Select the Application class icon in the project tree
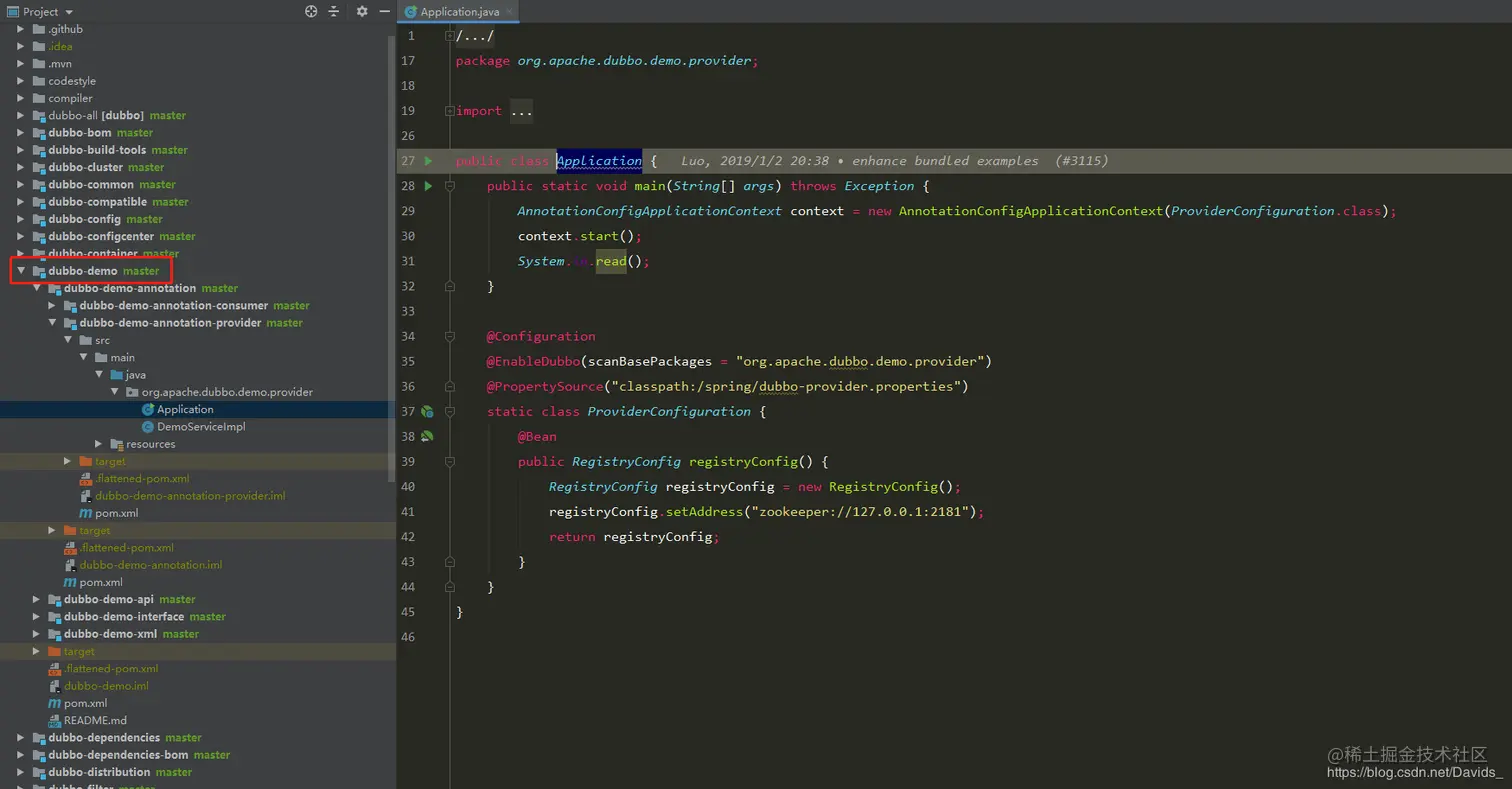This screenshot has height=789, width=1512. [x=148, y=409]
